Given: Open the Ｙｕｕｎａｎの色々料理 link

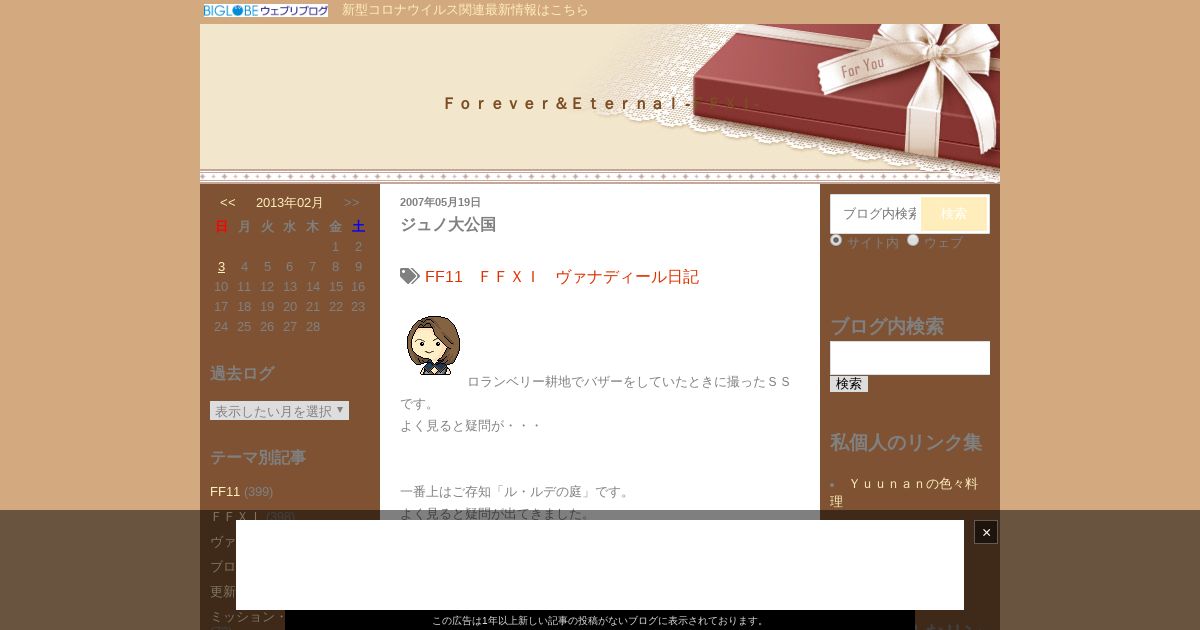Looking at the screenshot, I should 904,492.
